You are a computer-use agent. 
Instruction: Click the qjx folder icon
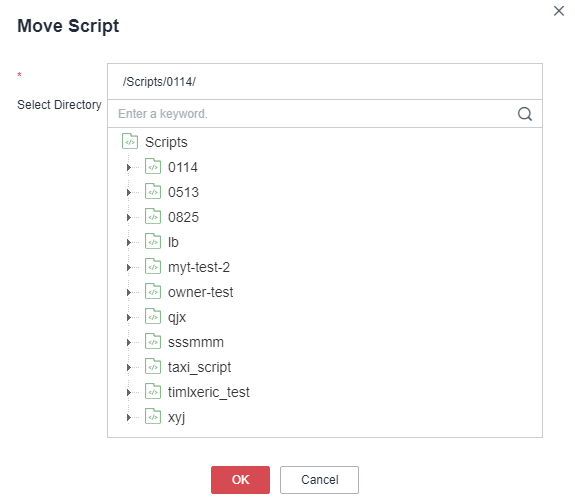tap(153, 316)
